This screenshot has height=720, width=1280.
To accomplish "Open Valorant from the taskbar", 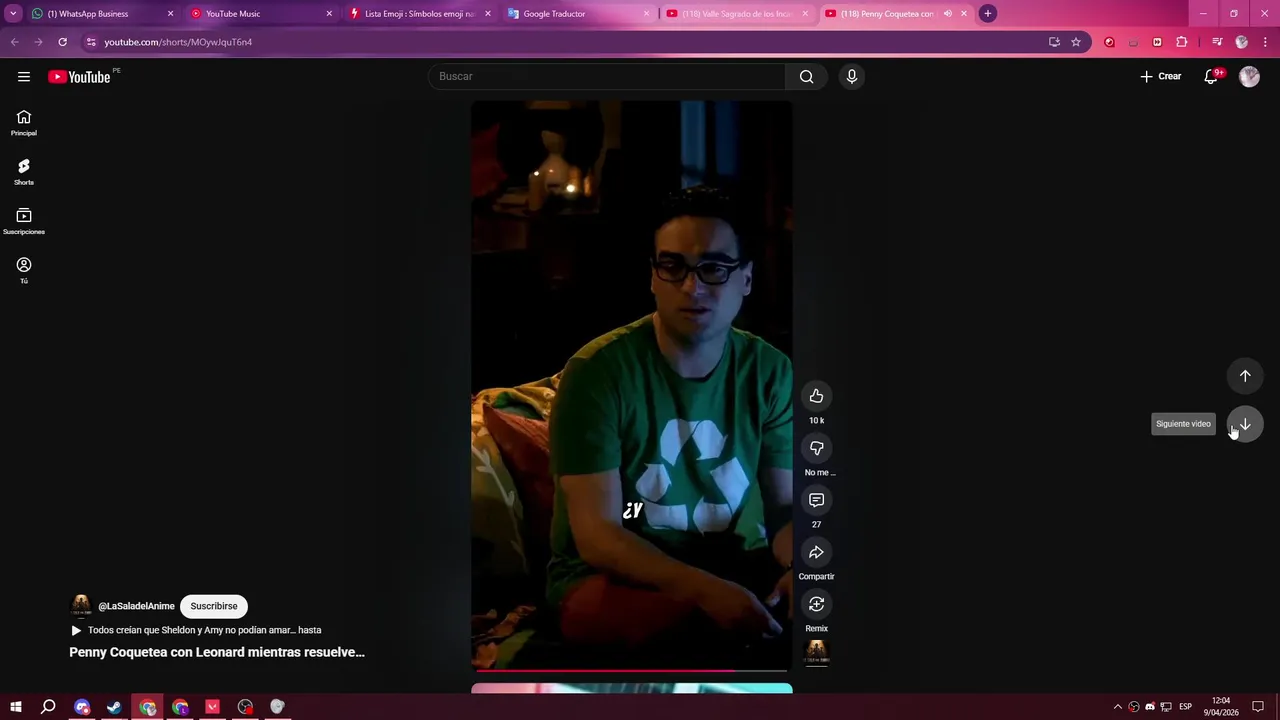I will tap(212, 707).
